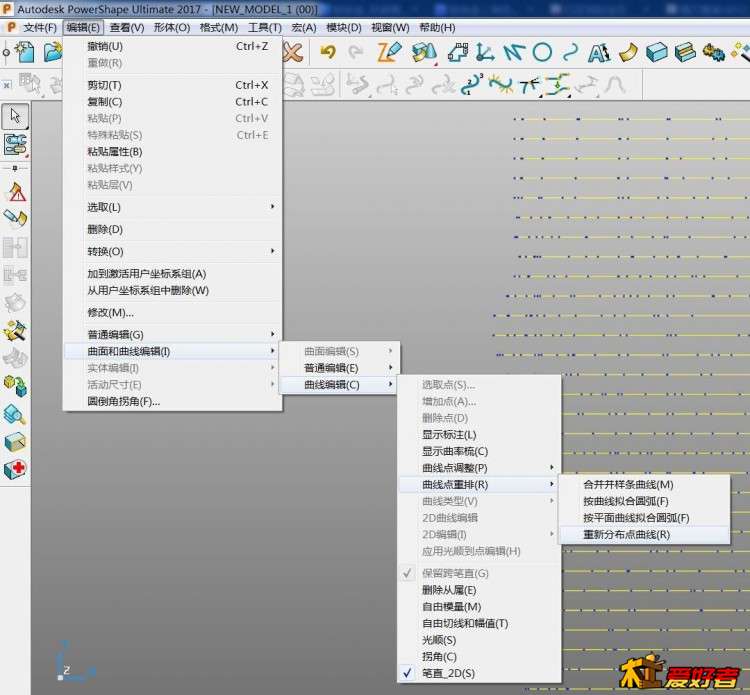Screen dimensions: 750x695
Task: Expand the 曲面和曲线编辑(I) submenu
Action: (172, 351)
